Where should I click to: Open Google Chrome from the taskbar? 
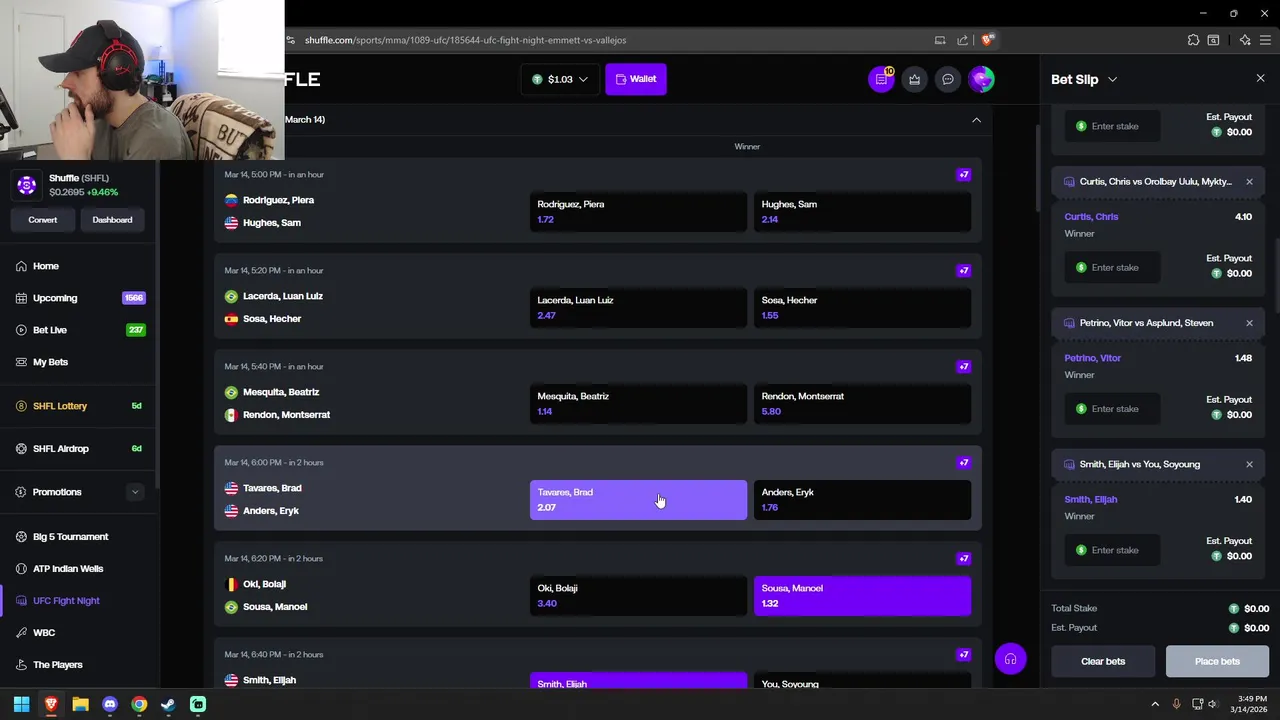point(139,704)
